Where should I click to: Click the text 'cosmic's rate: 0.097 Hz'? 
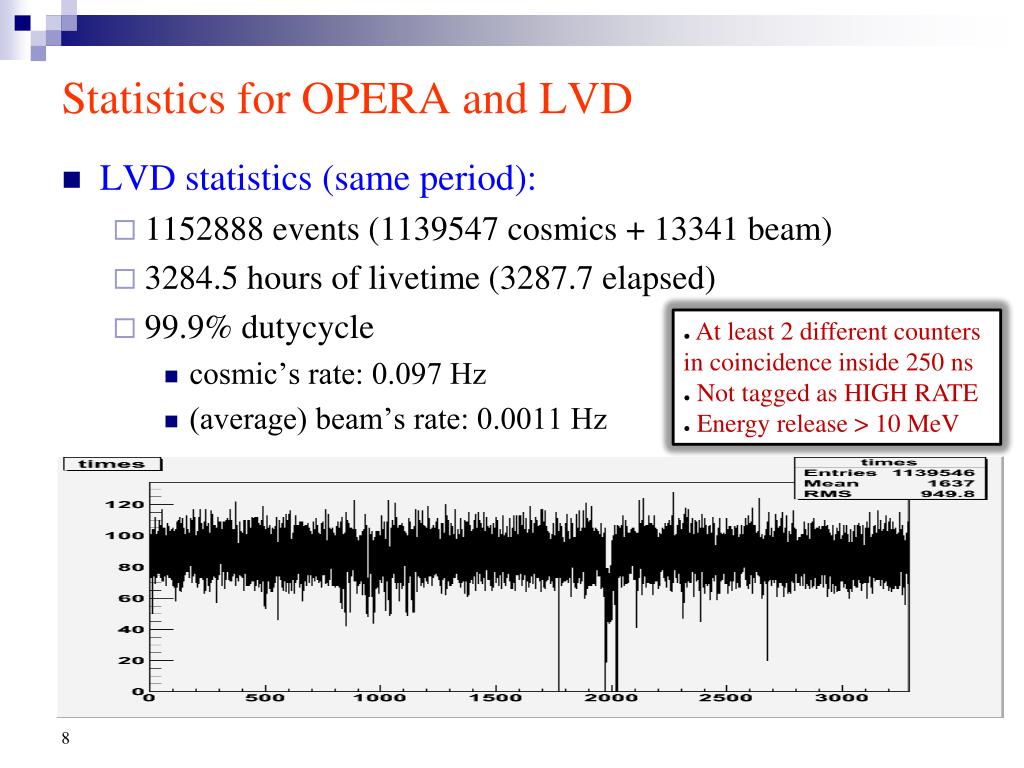point(338,374)
